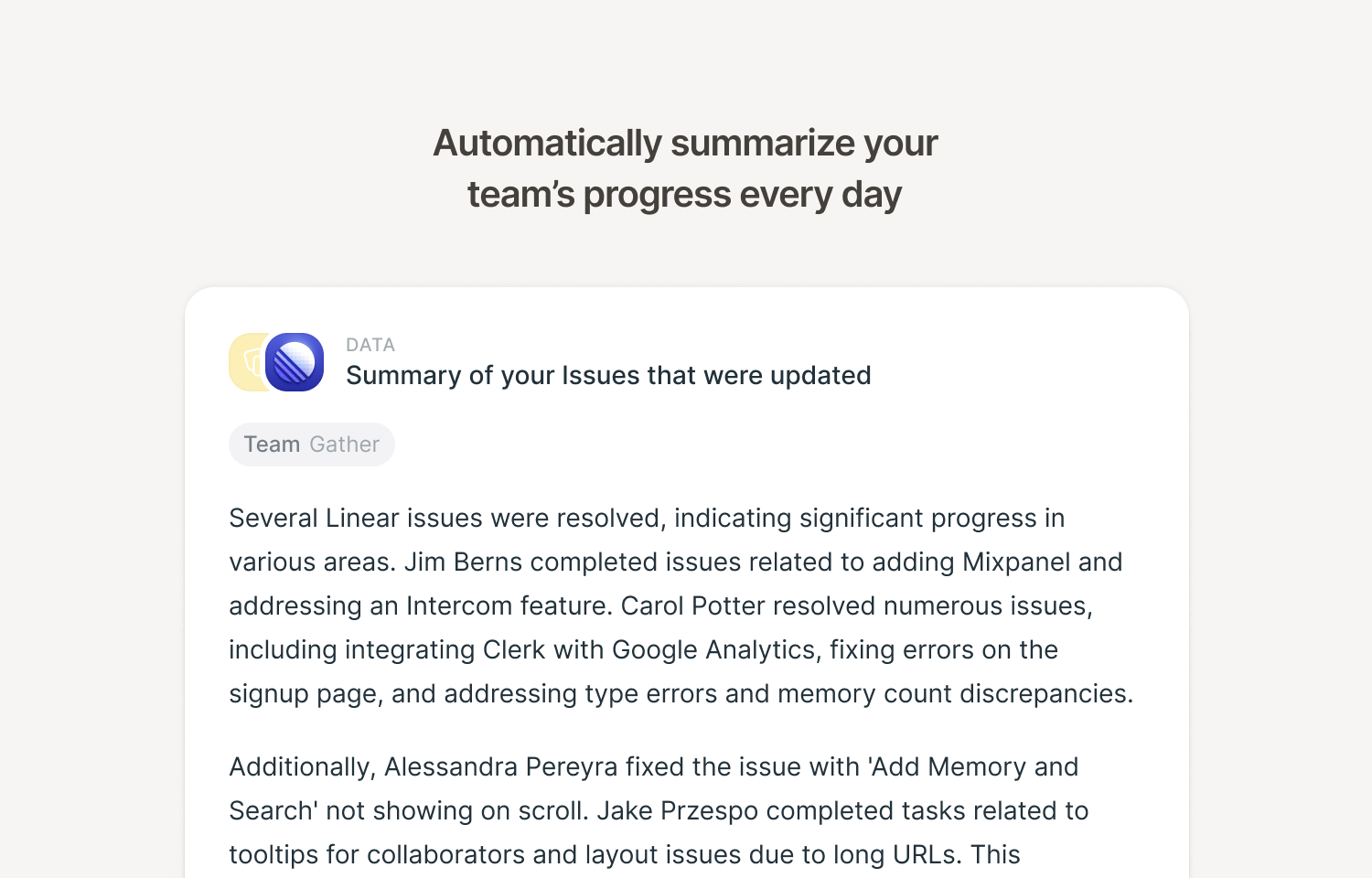This screenshot has height=878, width=1372.
Task: Expand the summary card for full details
Action: [686, 585]
